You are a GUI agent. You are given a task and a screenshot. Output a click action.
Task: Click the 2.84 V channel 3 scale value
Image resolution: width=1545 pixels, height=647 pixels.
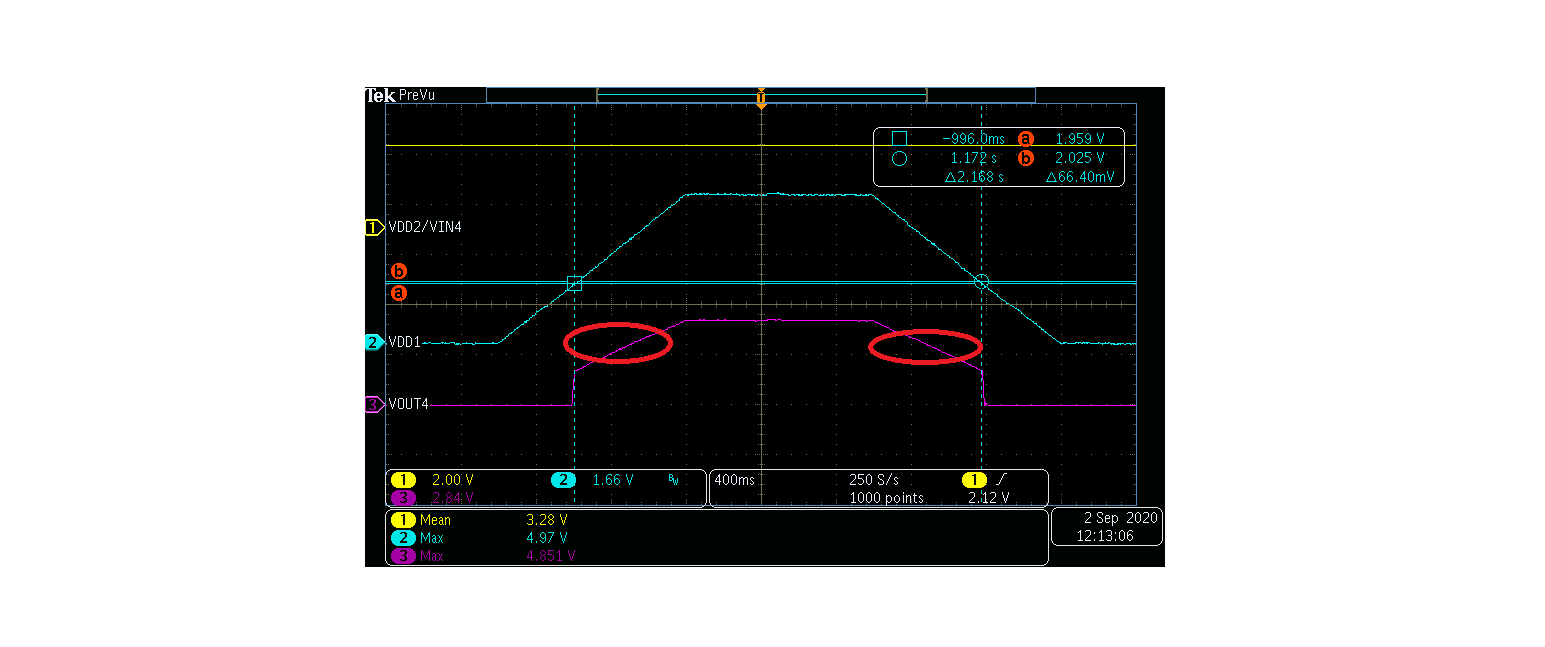pos(452,497)
